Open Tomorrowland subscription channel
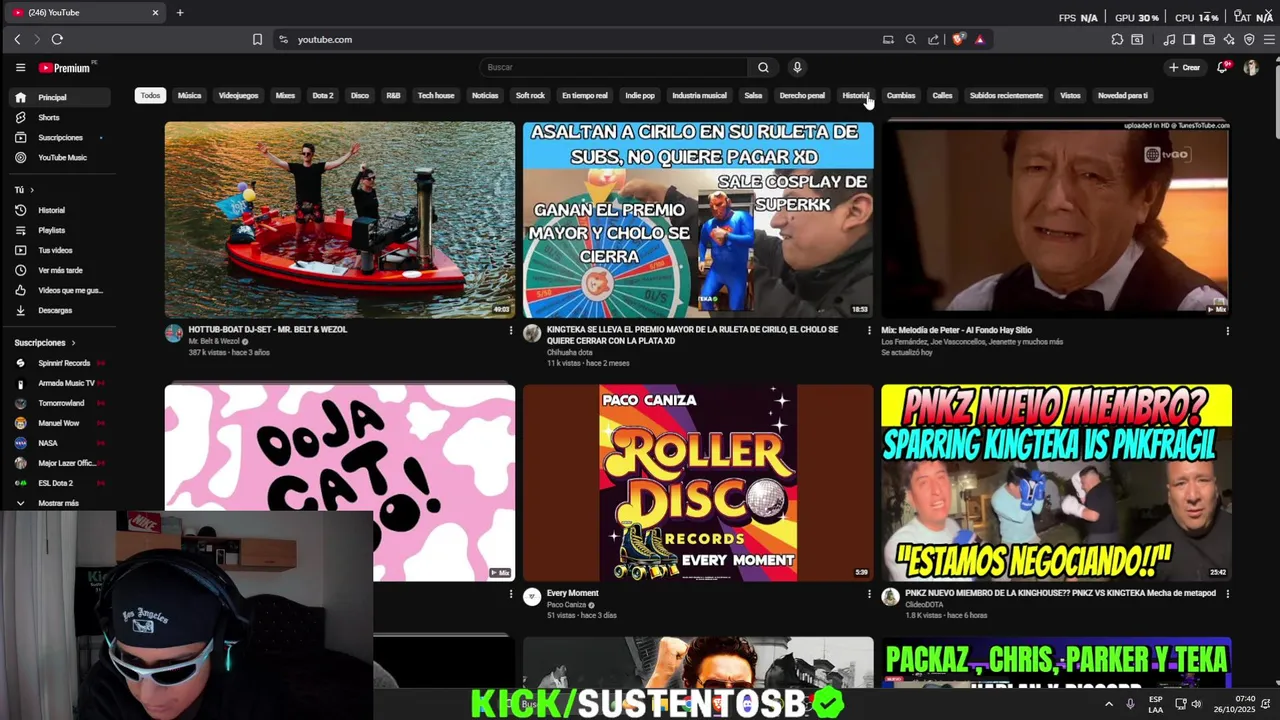Screen dimensions: 1280x720 tap(59, 403)
